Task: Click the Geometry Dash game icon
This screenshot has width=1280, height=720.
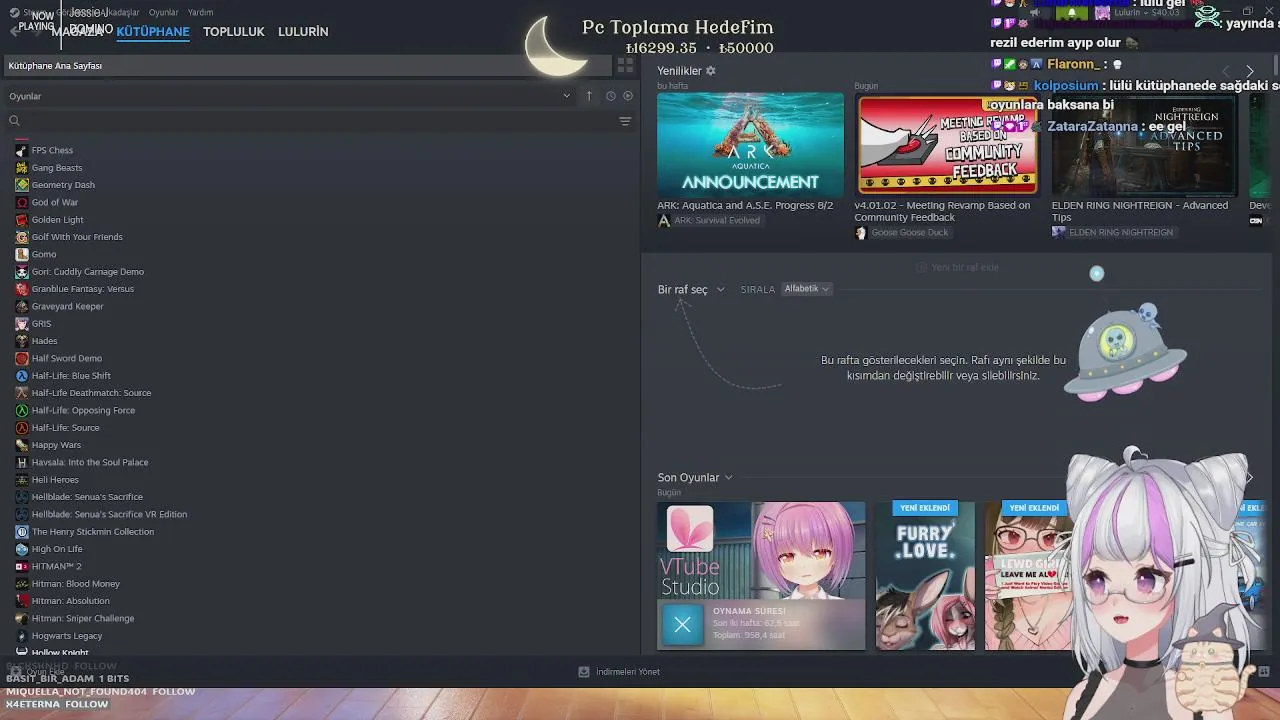Action: pyautogui.click(x=22, y=185)
